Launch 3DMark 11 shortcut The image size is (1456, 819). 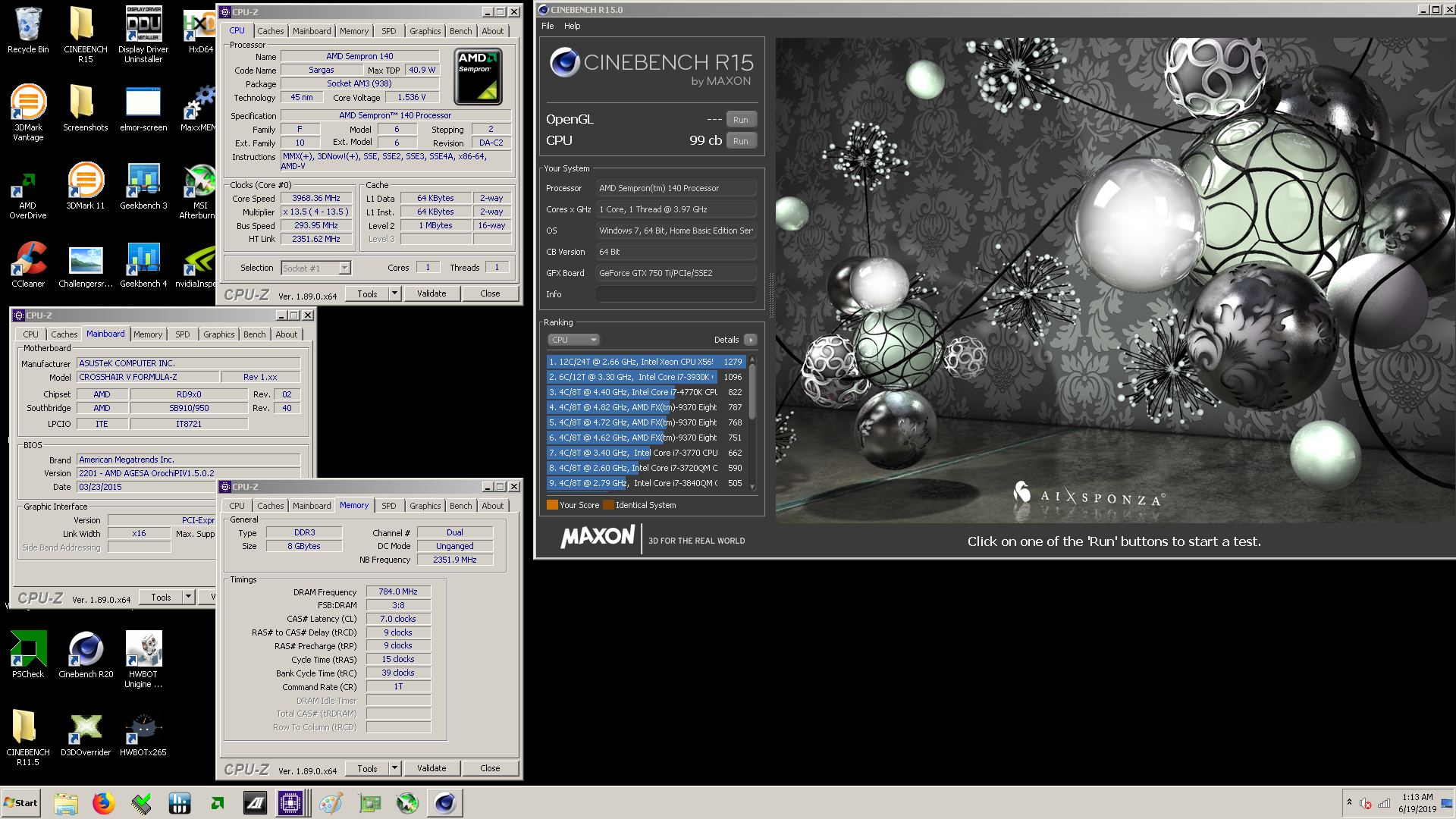(x=85, y=186)
